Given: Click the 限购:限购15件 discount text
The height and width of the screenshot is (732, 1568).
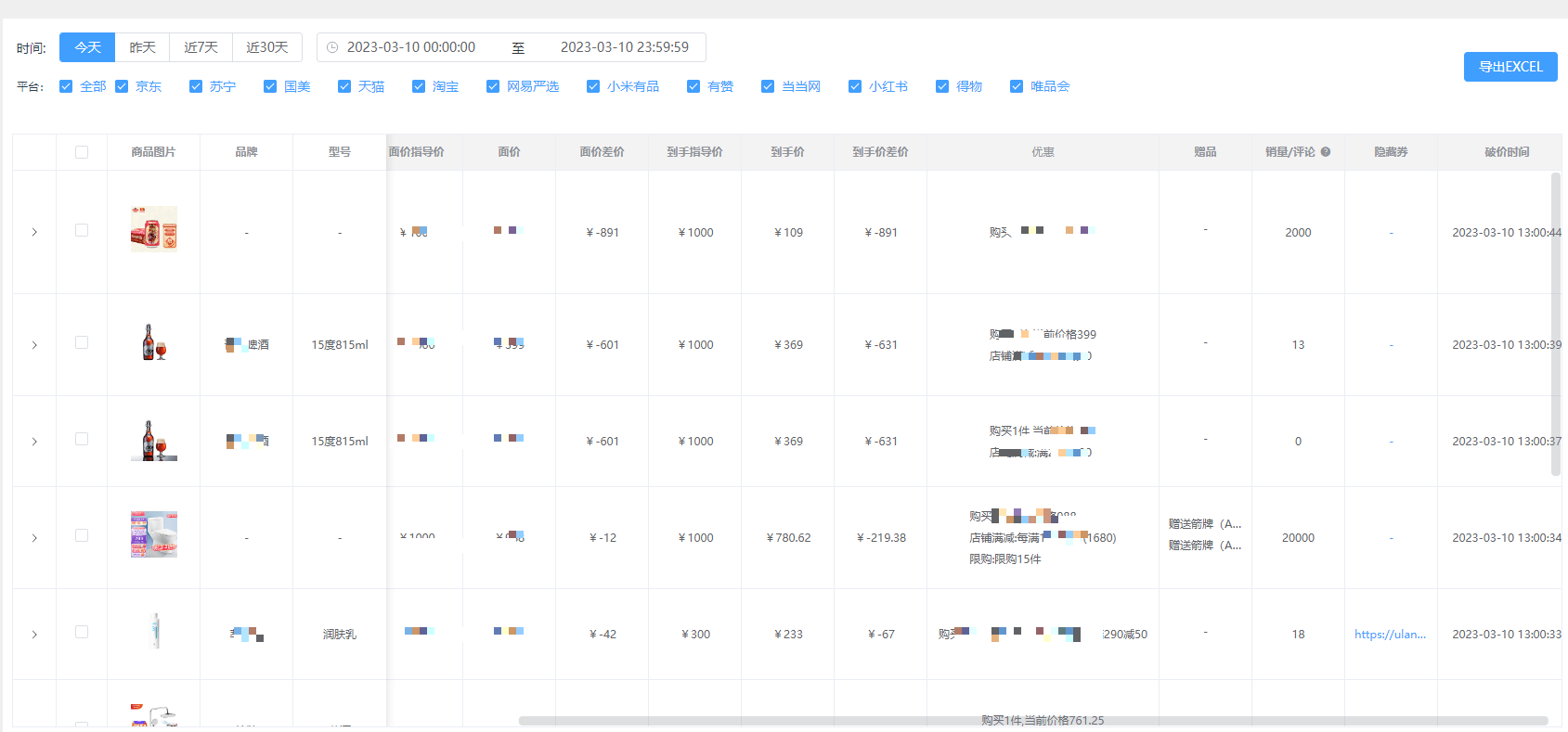Looking at the screenshot, I should click(1005, 559).
